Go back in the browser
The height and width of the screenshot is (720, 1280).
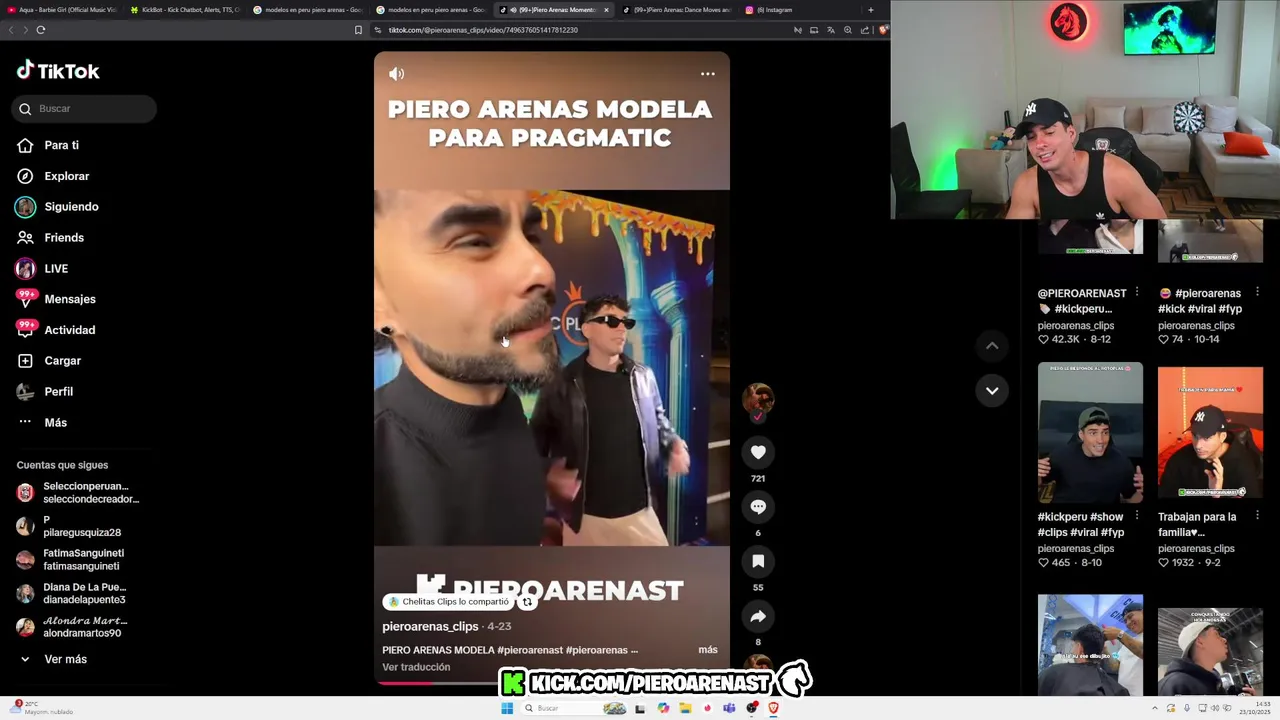(x=11, y=30)
